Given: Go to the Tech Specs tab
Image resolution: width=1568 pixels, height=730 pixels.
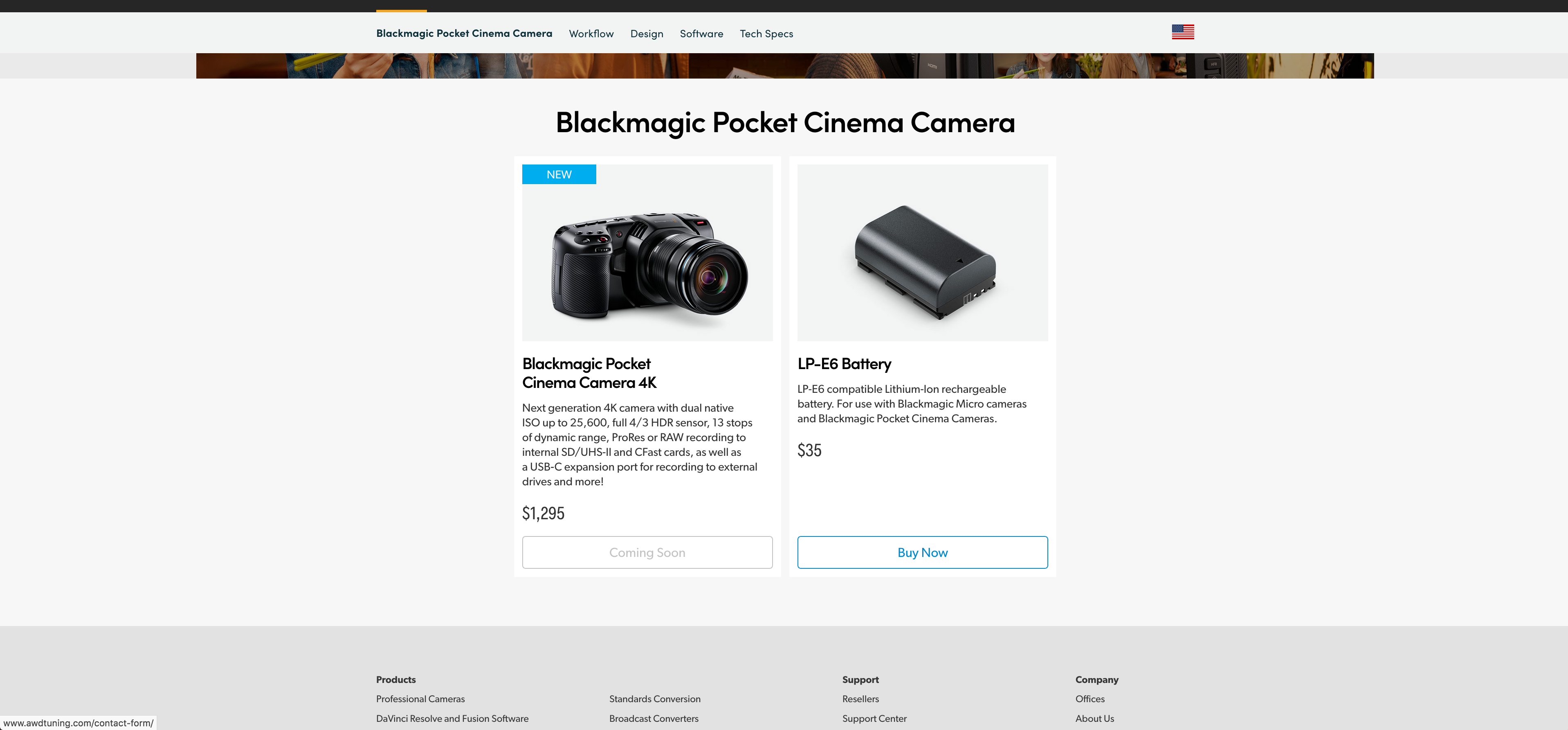Looking at the screenshot, I should (766, 34).
